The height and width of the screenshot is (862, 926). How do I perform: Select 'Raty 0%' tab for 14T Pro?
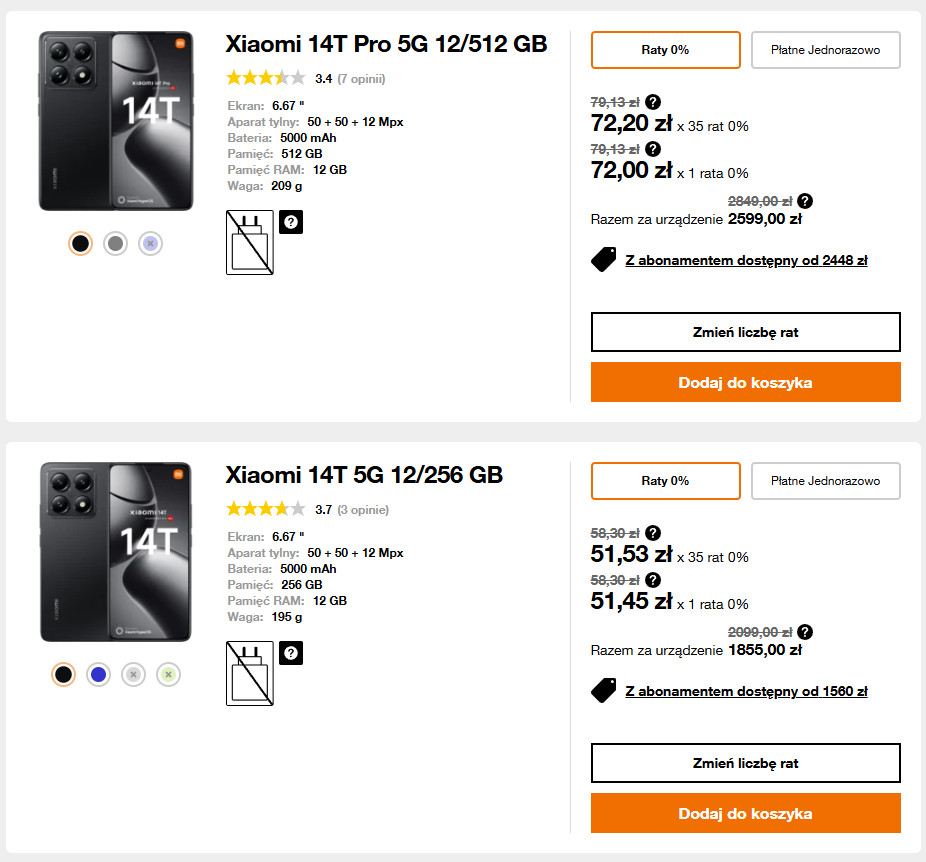(665, 50)
